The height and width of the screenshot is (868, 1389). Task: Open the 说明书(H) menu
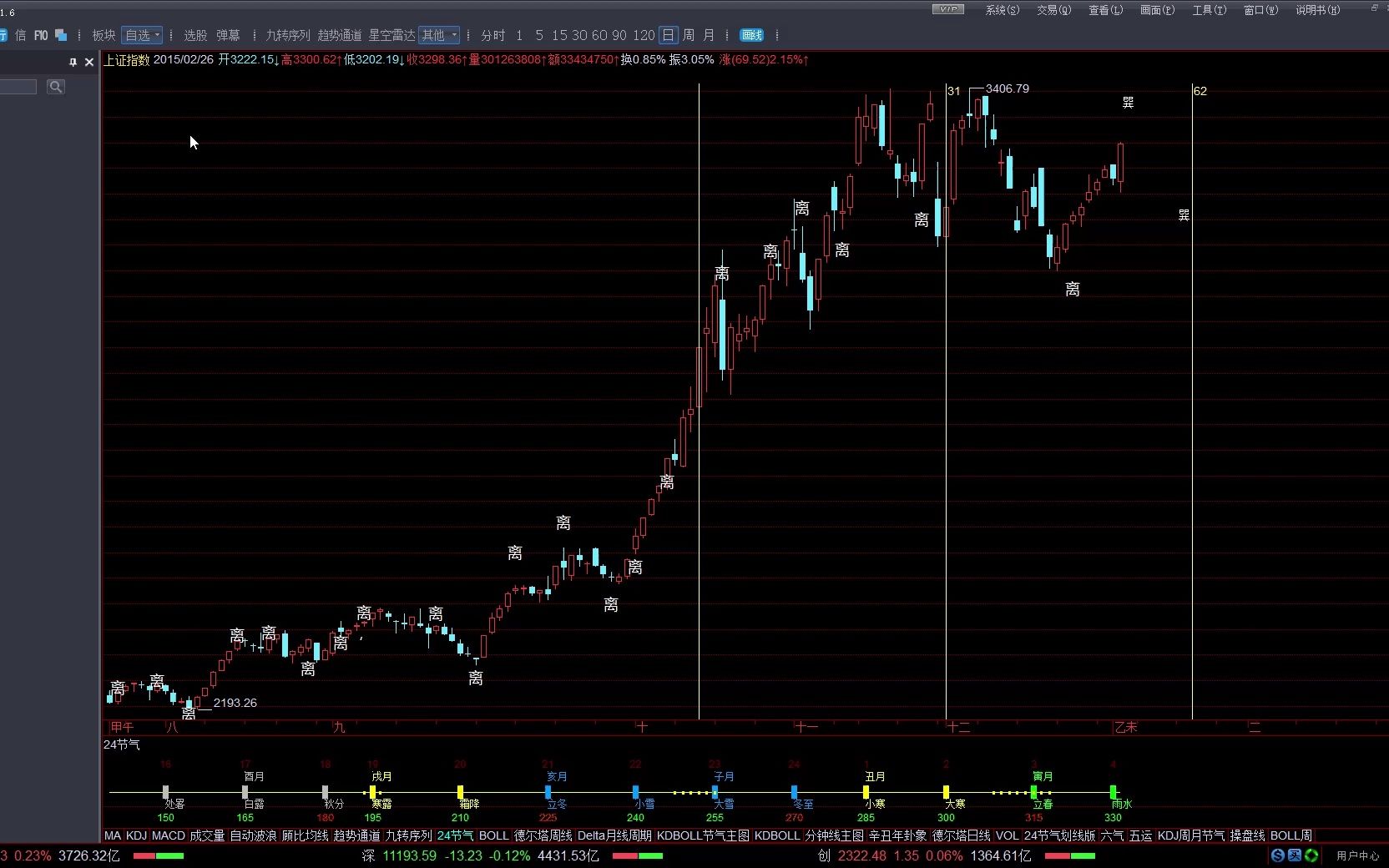point(1317,10)
